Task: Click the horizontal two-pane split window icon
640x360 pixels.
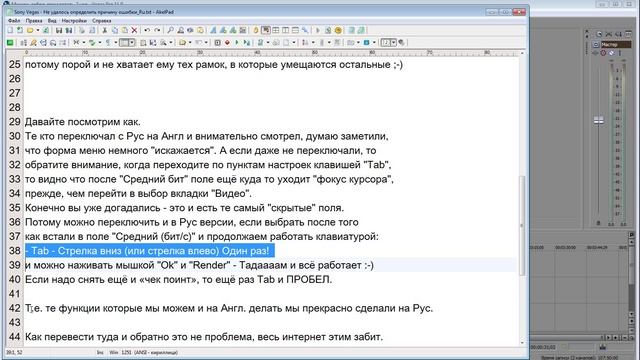Action: pos(295,30)
